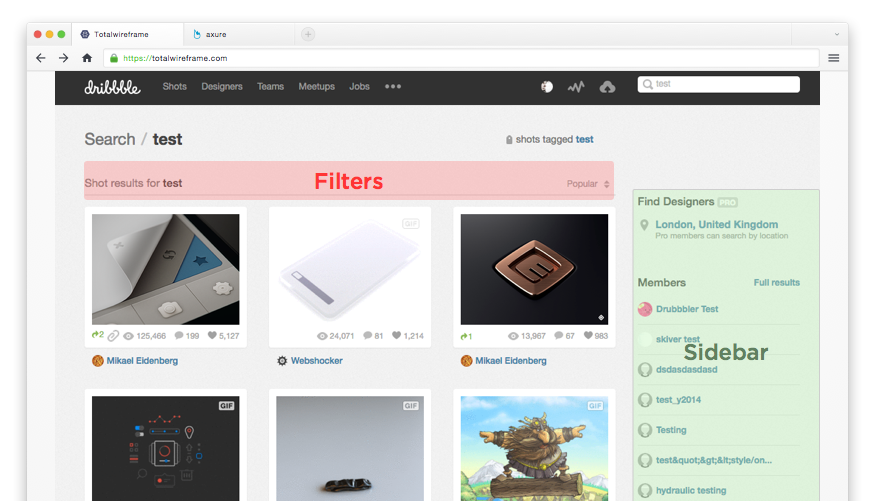Click the cloud upload icon
The image size is (892, 501).
point(607,87)
